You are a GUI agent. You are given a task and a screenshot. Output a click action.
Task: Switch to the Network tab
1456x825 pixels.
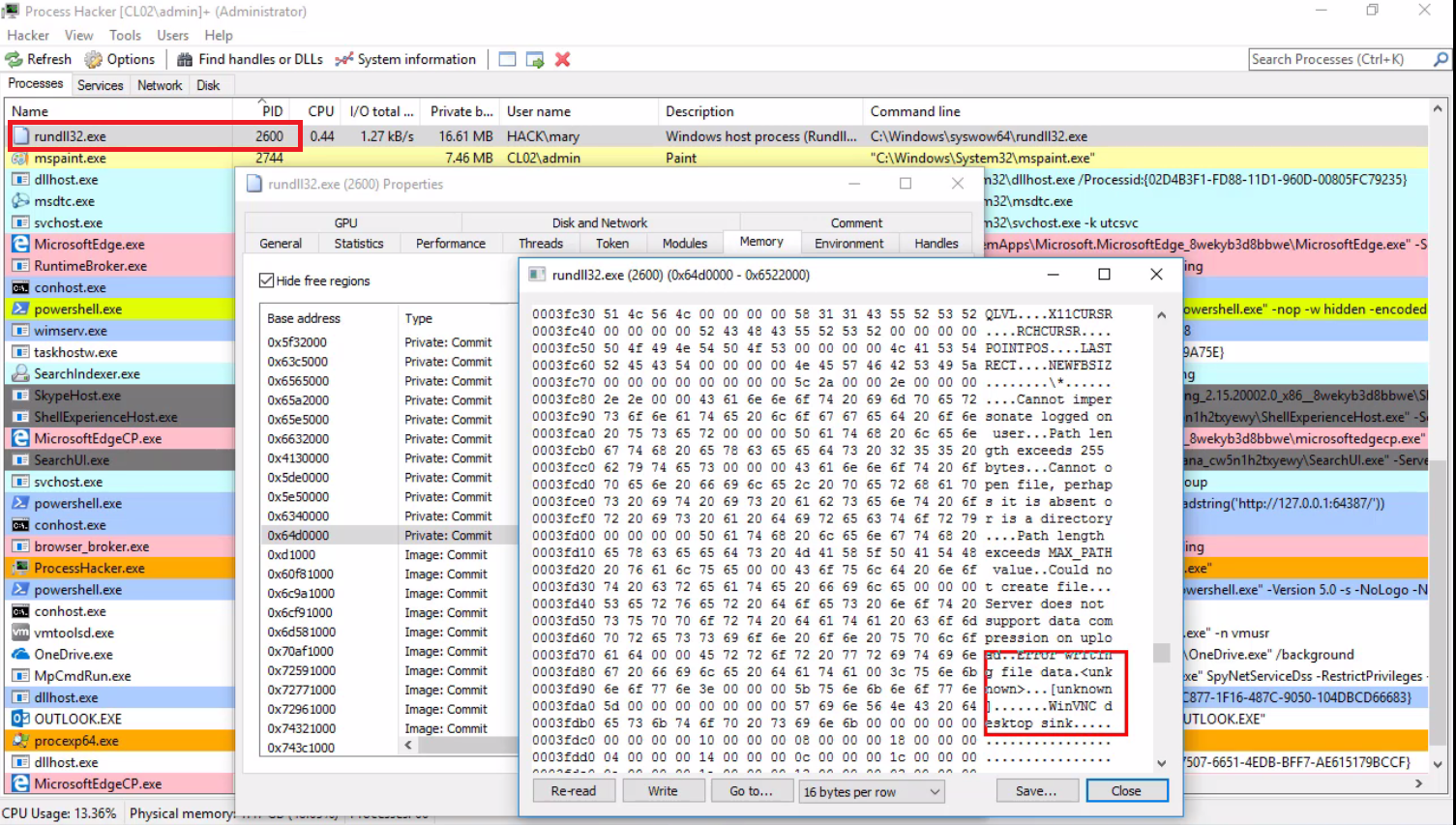coord(160,85)
